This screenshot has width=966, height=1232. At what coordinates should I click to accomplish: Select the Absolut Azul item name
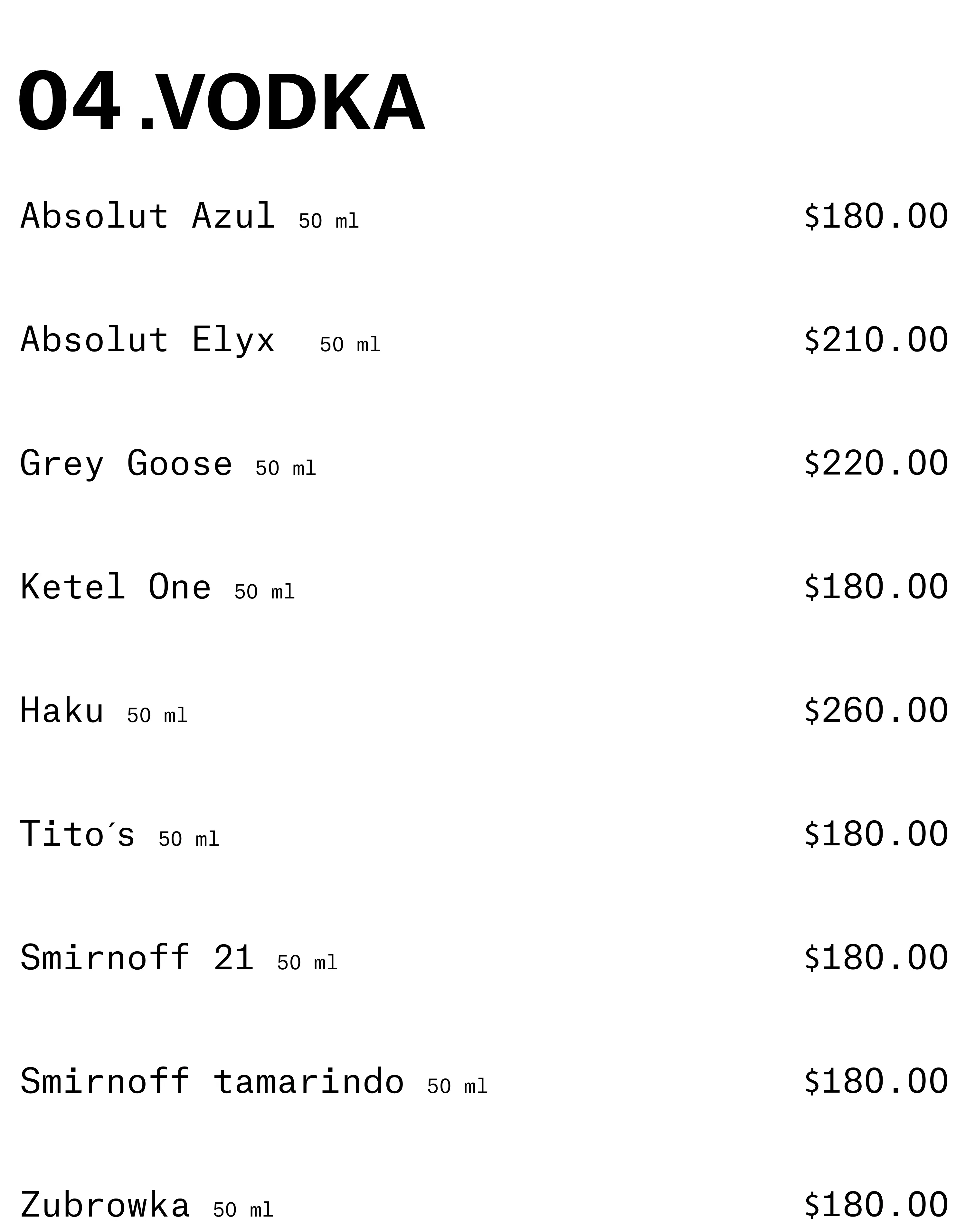(x=147, y=215)
